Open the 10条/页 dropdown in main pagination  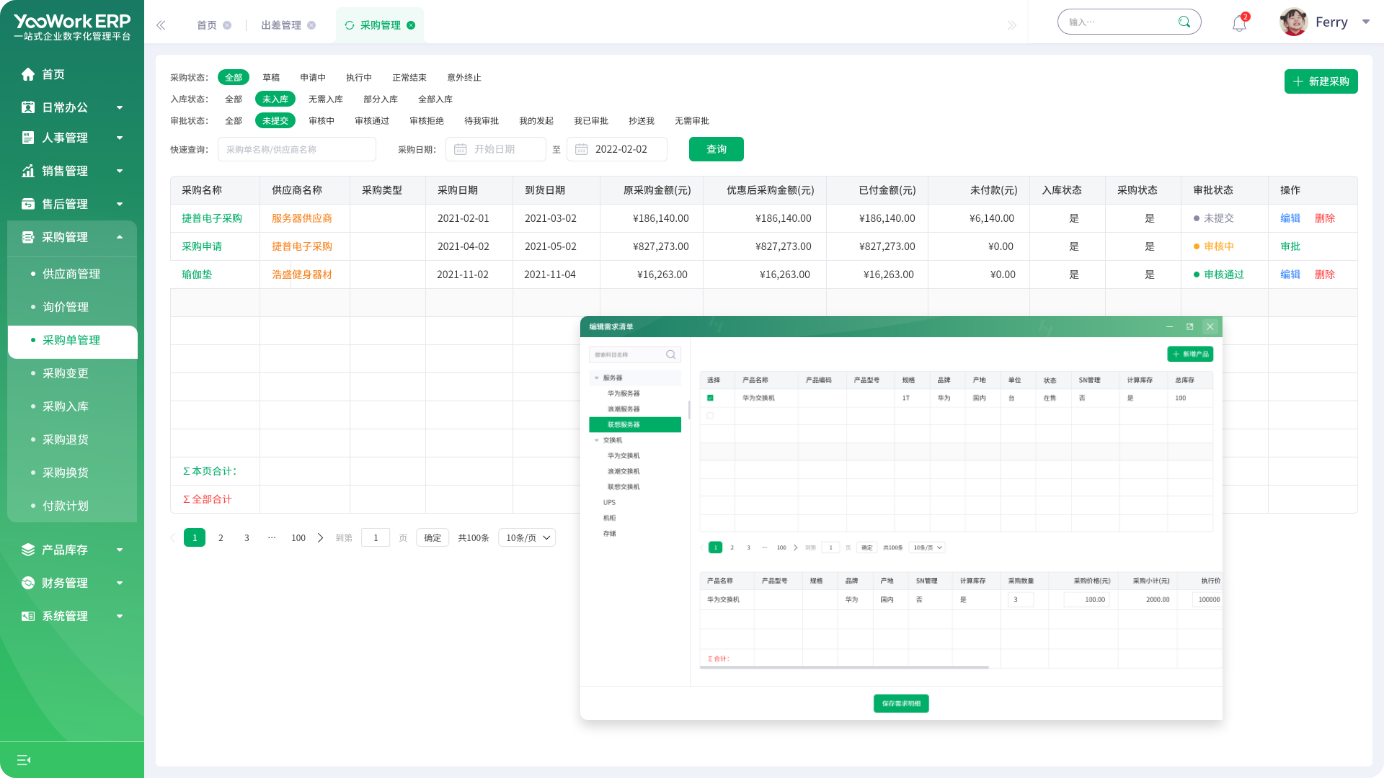click(527, 537)
